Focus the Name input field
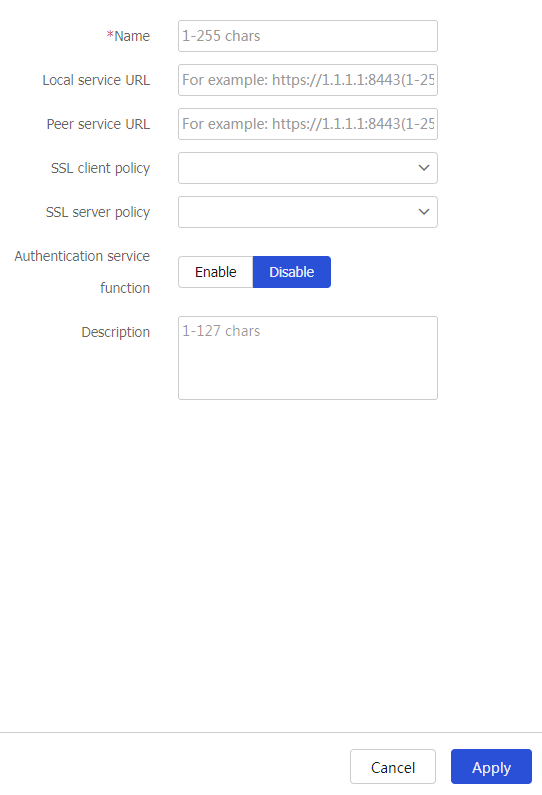The height and width of the screenshot is (795, 542). pos(308,36)
